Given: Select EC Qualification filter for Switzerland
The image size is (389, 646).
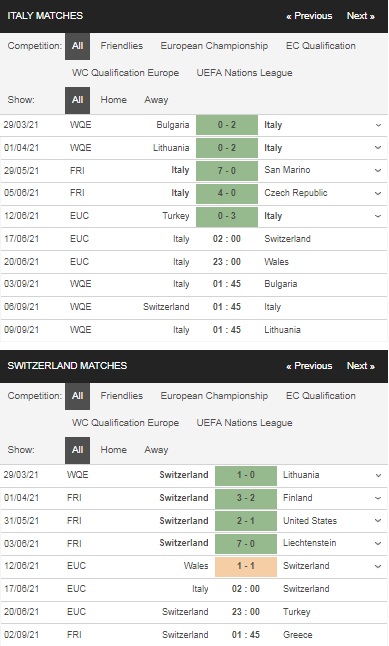Looking at the screenshot, I should [x=321, y=396].
